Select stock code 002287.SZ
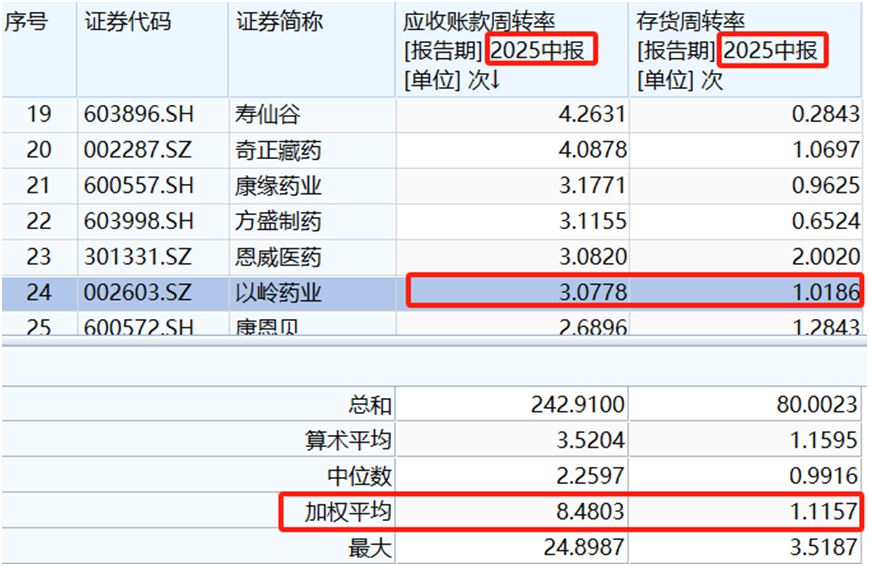The width and height of the screenshot is (869, 566). pos(137,150)
